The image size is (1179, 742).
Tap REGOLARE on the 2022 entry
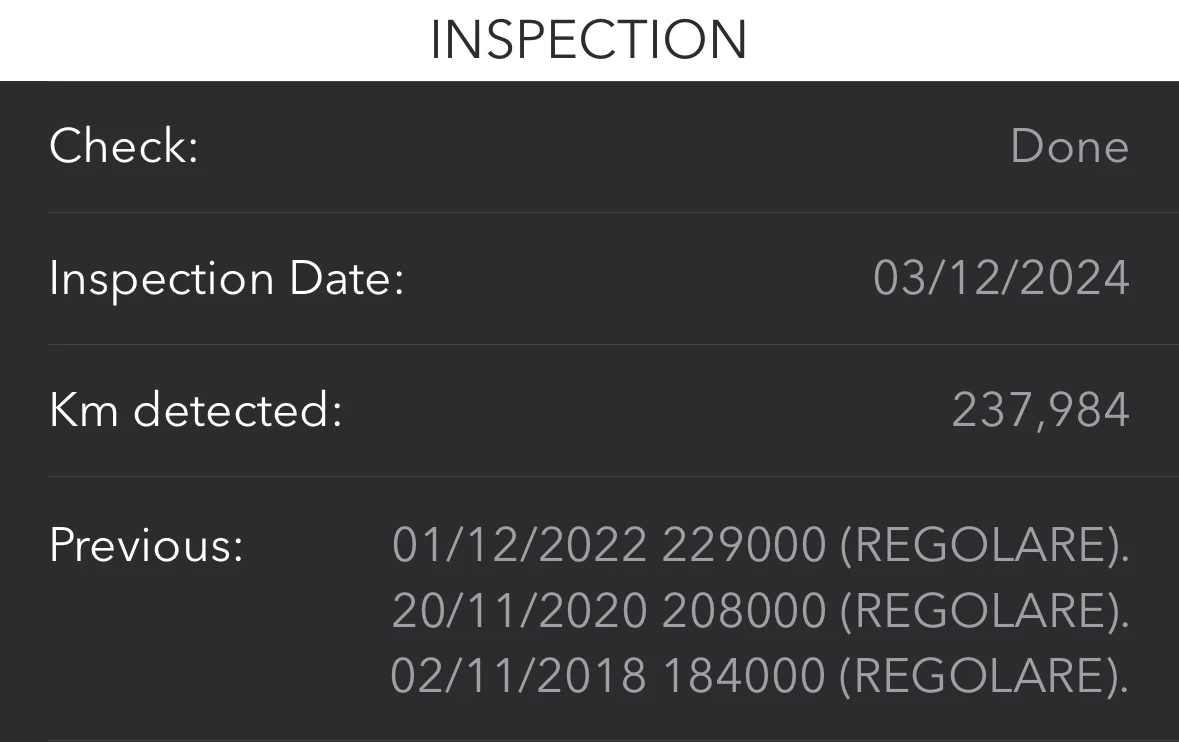979,545
